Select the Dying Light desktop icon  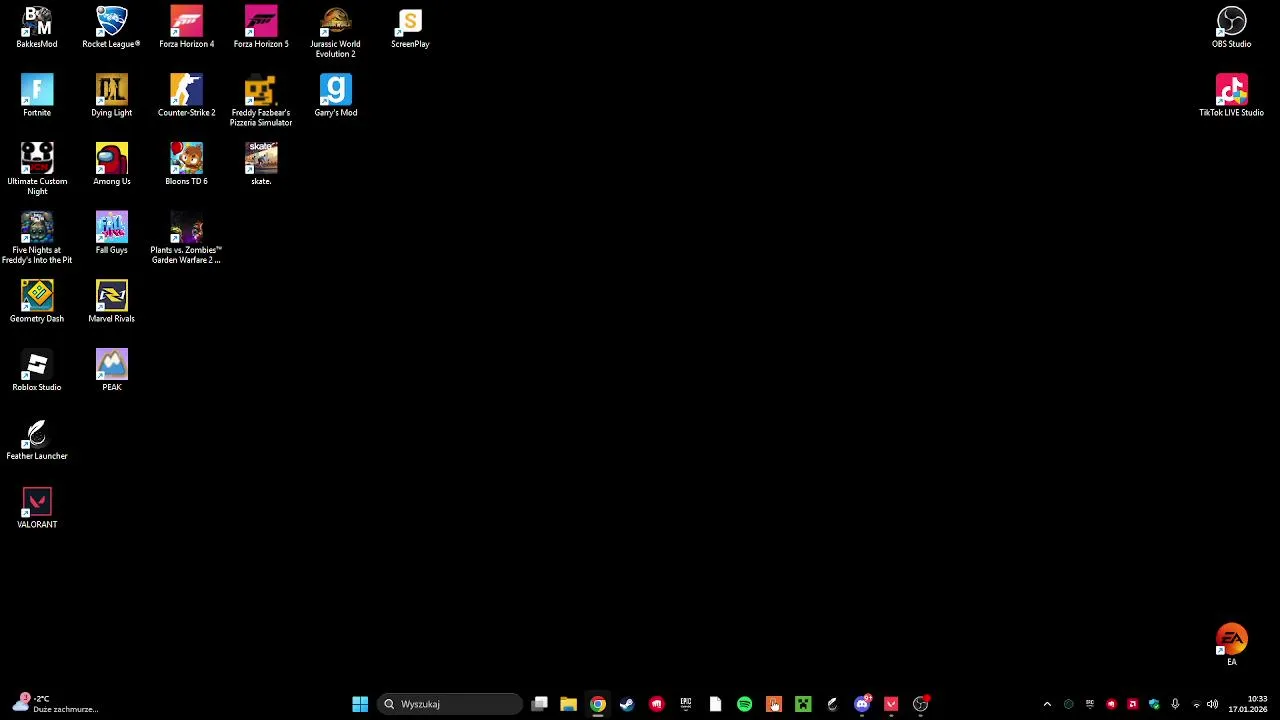pos(111,96)
